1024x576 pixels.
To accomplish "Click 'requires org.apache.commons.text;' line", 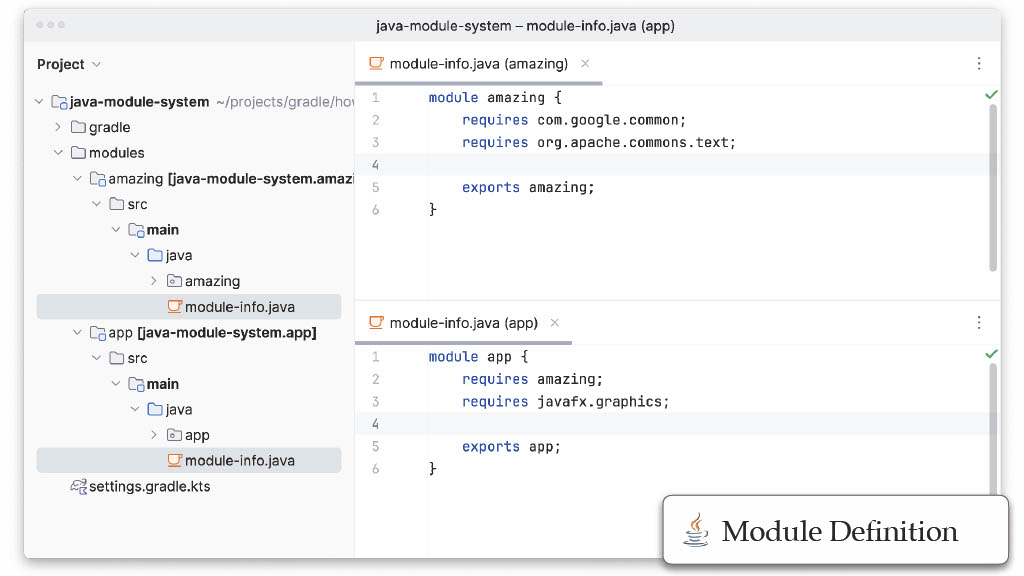I will [x=599, y=142].
